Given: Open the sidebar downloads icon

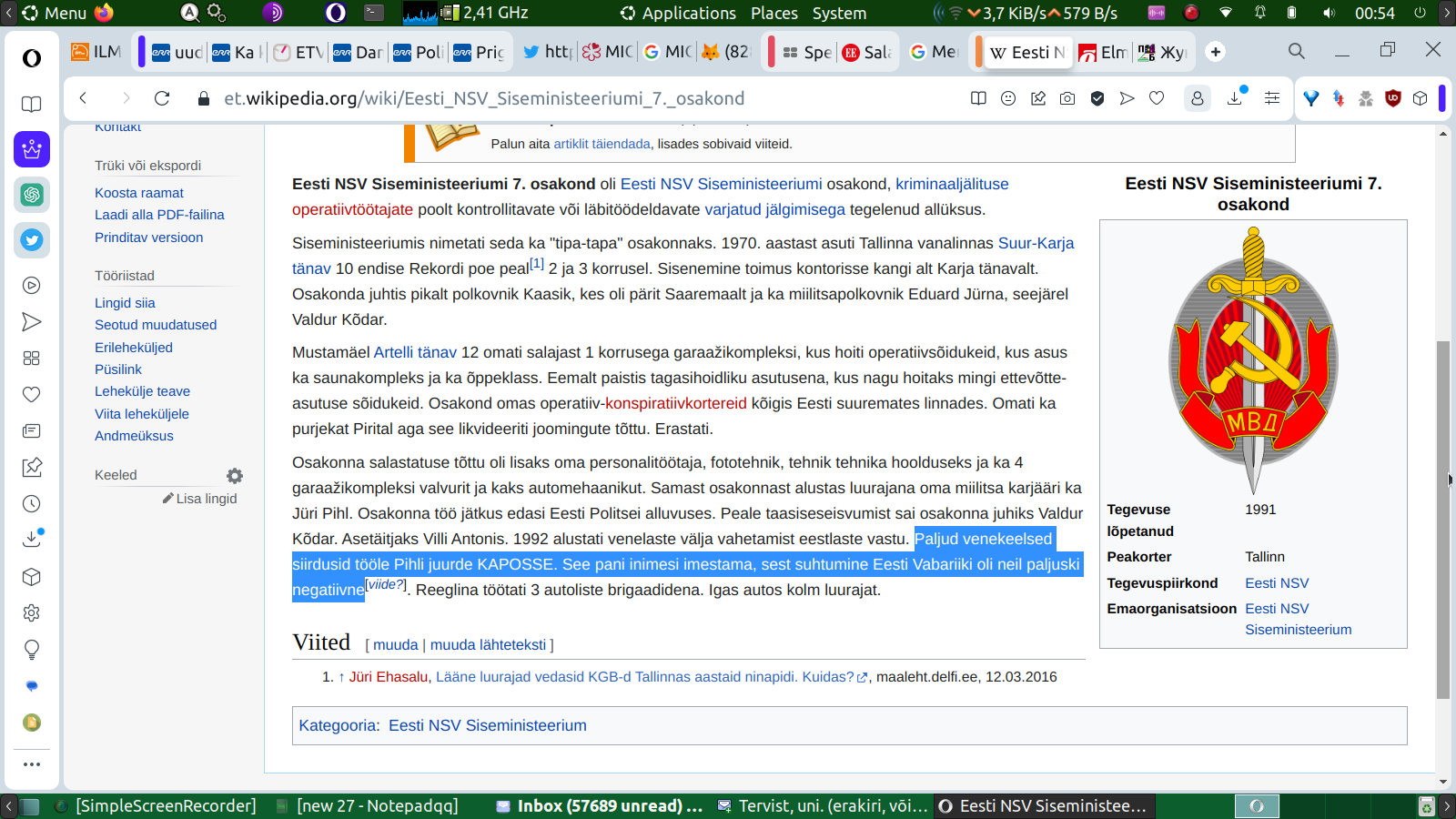Looking at the screenshot, I should pos(32,539).
